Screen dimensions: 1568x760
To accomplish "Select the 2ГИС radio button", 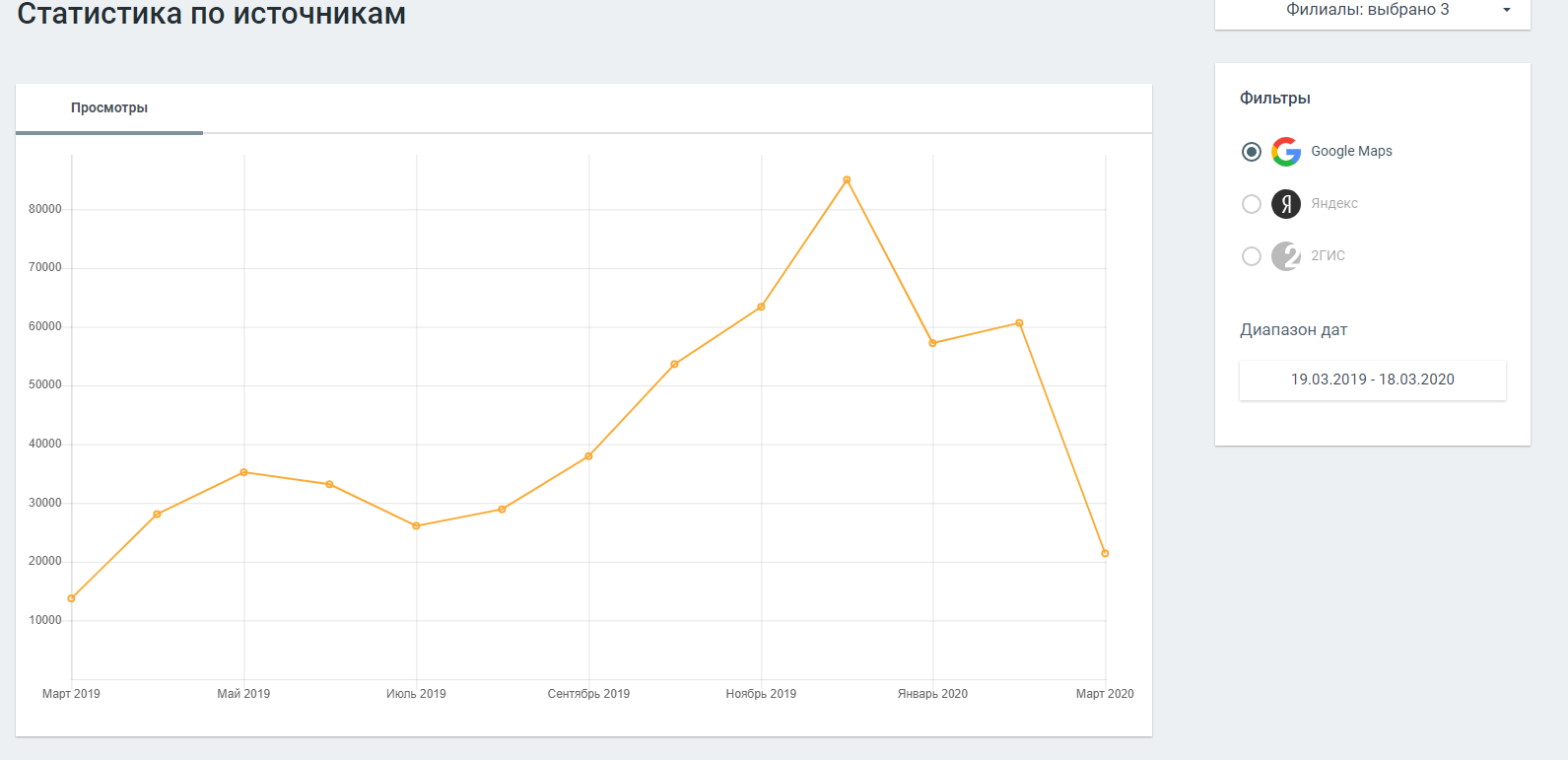I will click(1252, 256).
